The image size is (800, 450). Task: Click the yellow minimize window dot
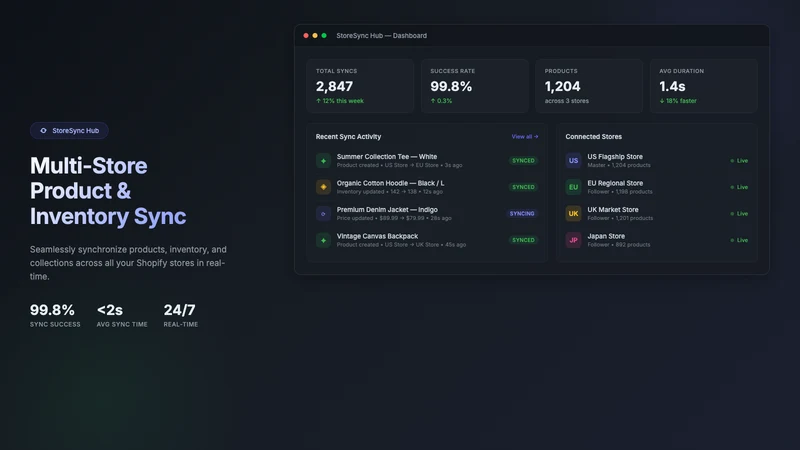coord(315,36)
